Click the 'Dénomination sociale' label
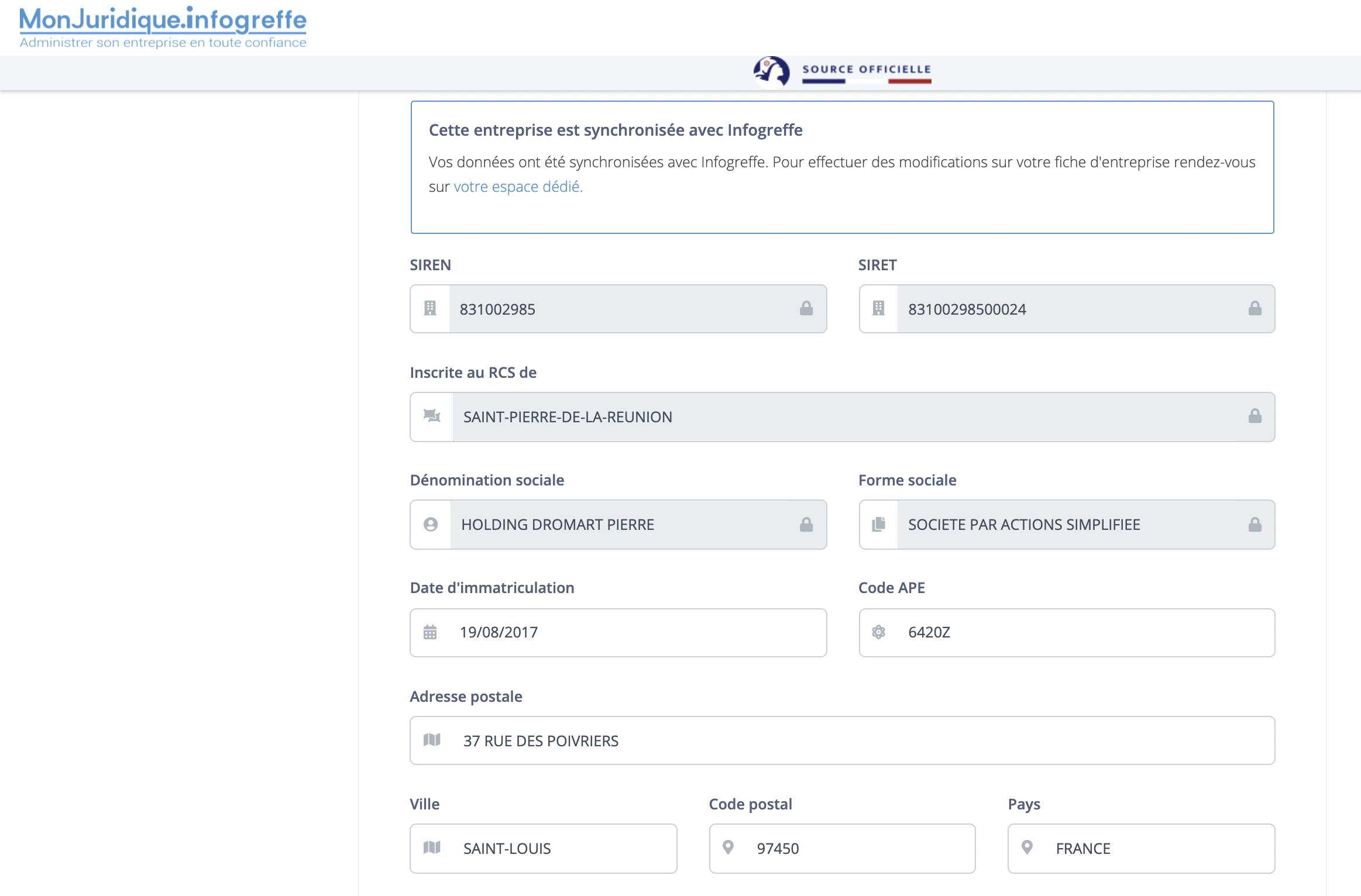Screen dimensions: 1361x896 487,480
